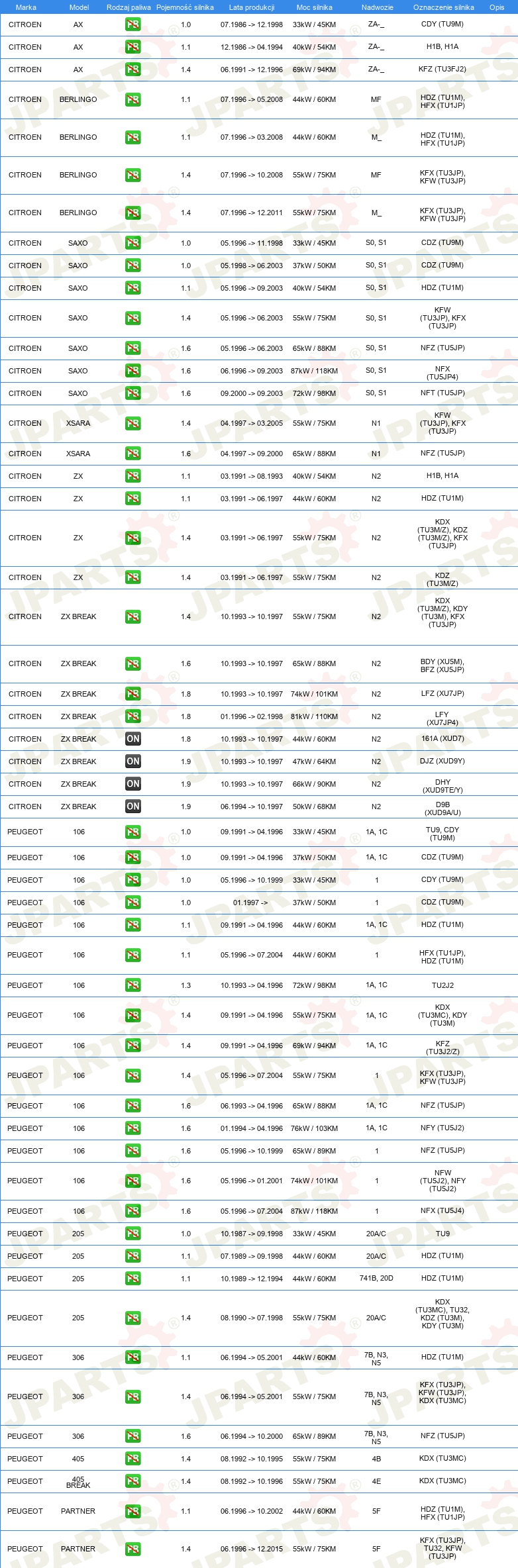The width and height of the screenshot is (518, 1568).
Task: Click the LFZ (XU7JP) engine code cell
Action: (x=442, y=694)
